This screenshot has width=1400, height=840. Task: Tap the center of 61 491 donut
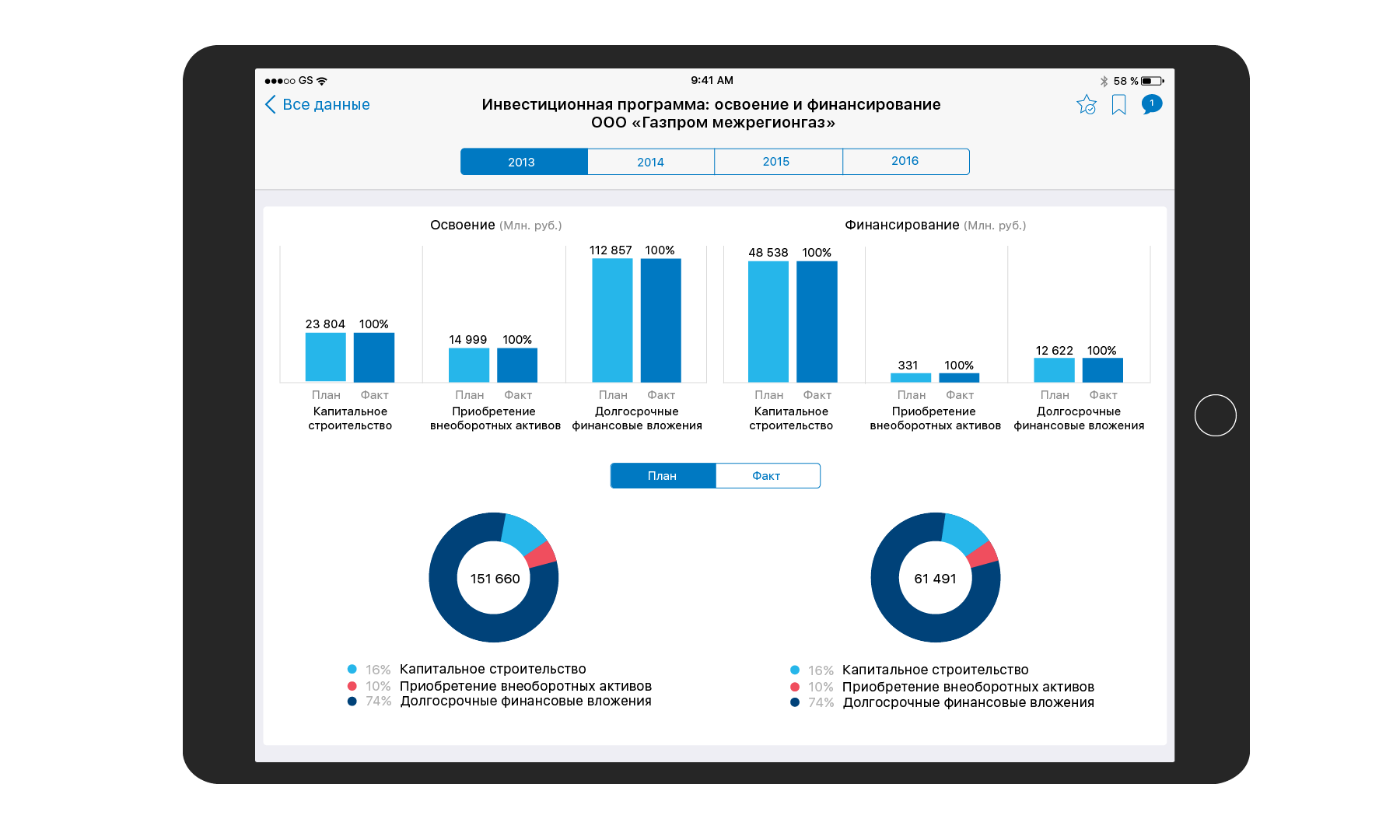935,579
